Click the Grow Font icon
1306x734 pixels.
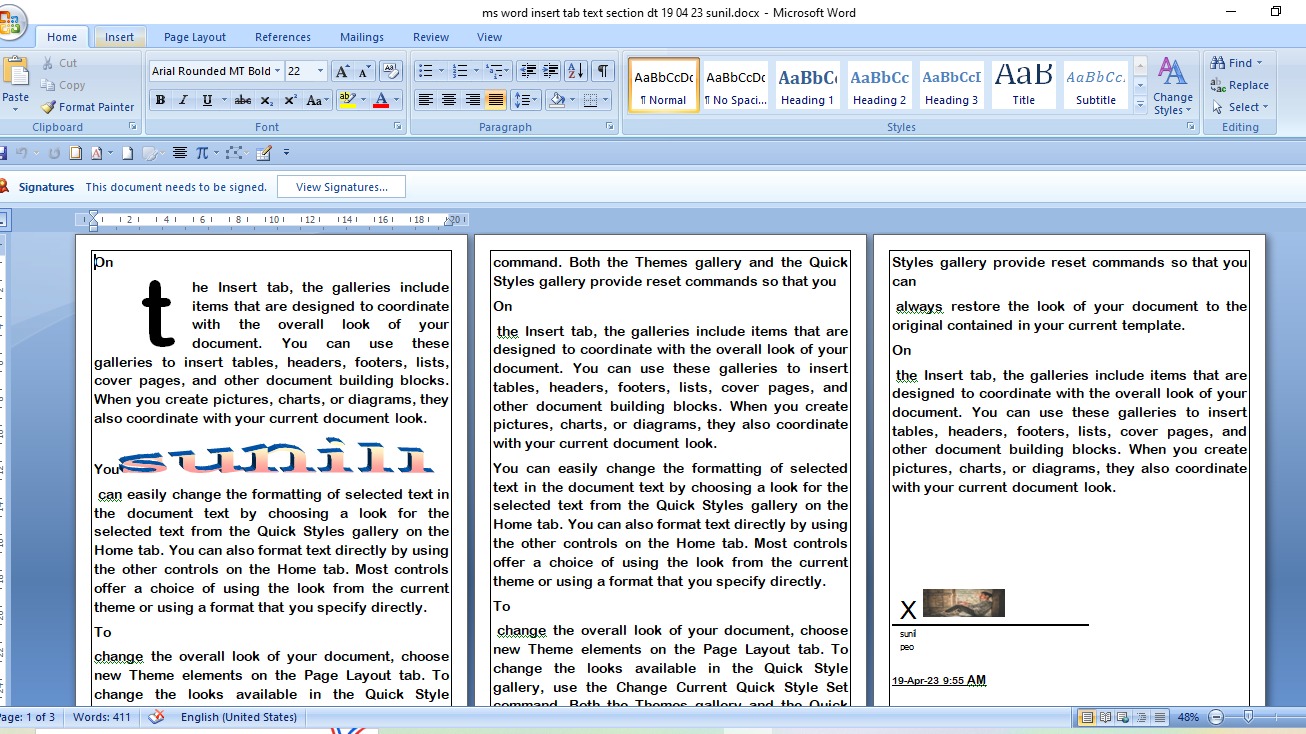(342, 71)
